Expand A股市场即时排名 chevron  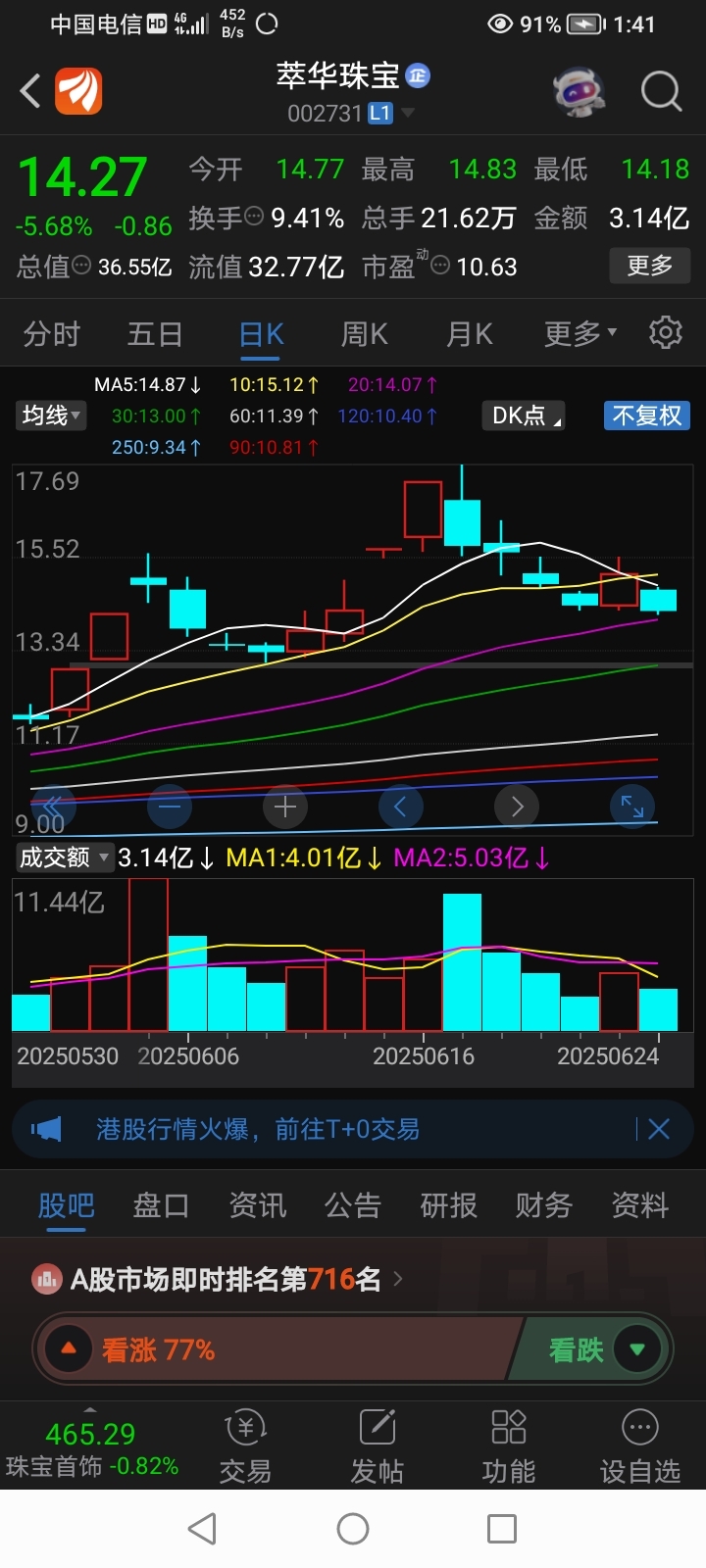pyautogui.click(x=397, y=1279)
